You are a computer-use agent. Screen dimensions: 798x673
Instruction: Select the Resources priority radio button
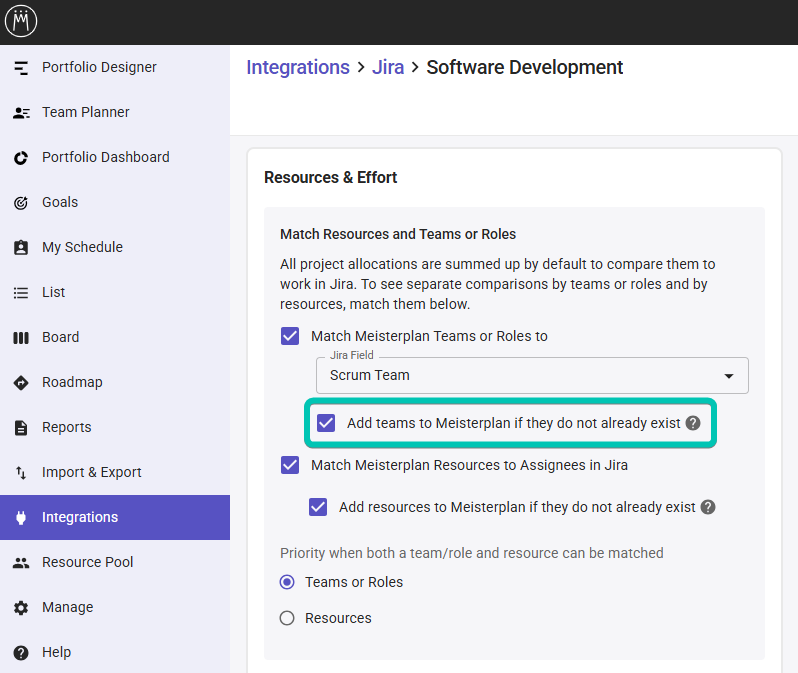click(287, 618)
